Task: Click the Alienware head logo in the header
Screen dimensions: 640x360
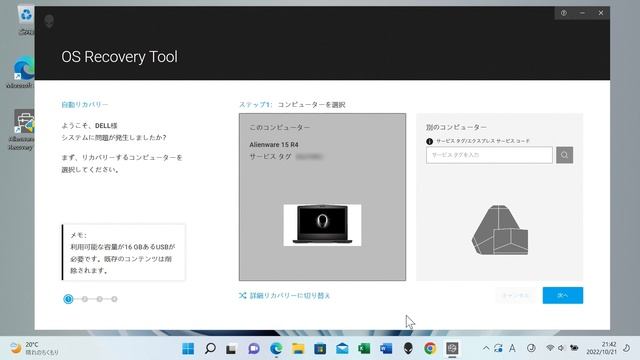Action: coord(49,21)
